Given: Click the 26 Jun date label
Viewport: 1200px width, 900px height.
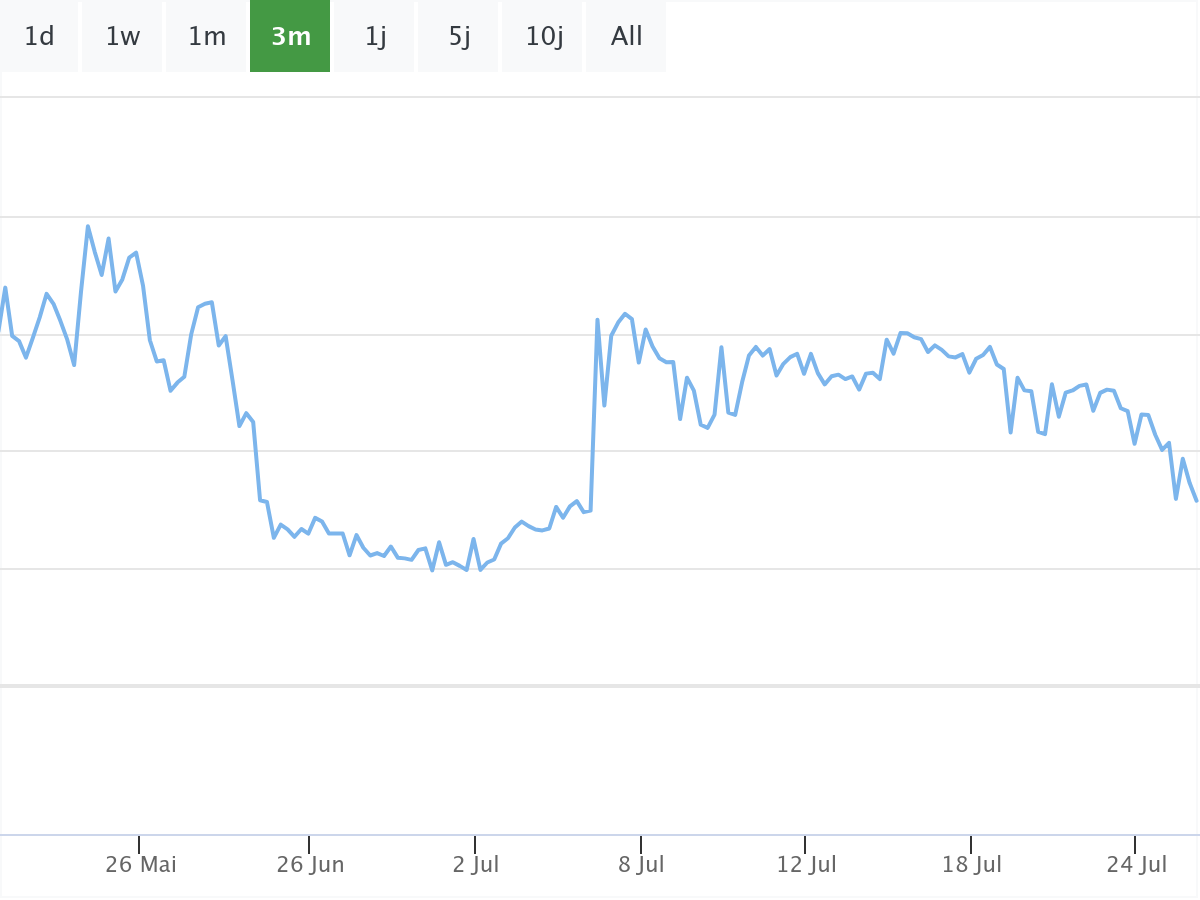Looking at the screenshot, I should coord(310,864).
